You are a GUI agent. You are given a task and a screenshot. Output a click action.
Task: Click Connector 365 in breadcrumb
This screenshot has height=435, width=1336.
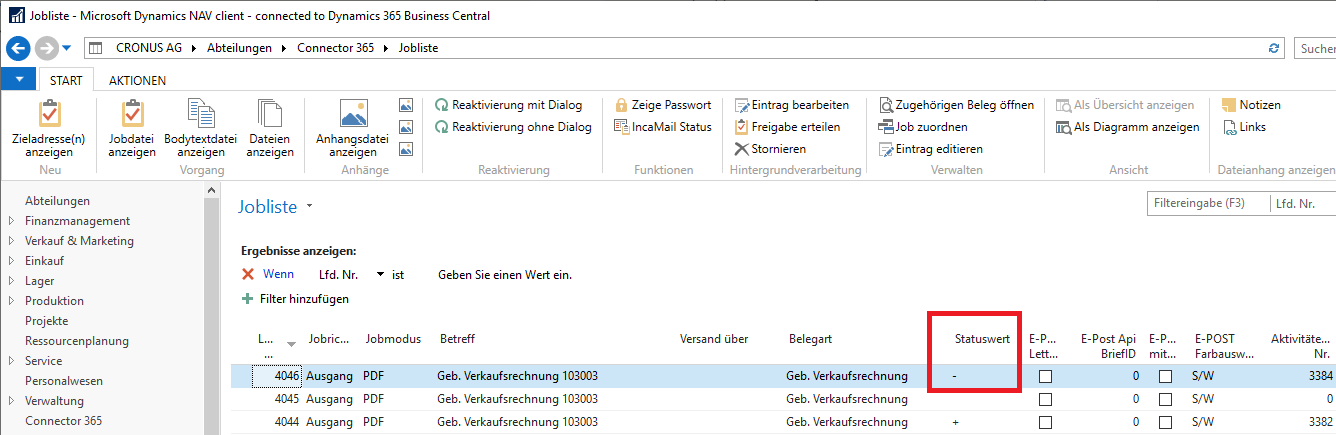335,48
